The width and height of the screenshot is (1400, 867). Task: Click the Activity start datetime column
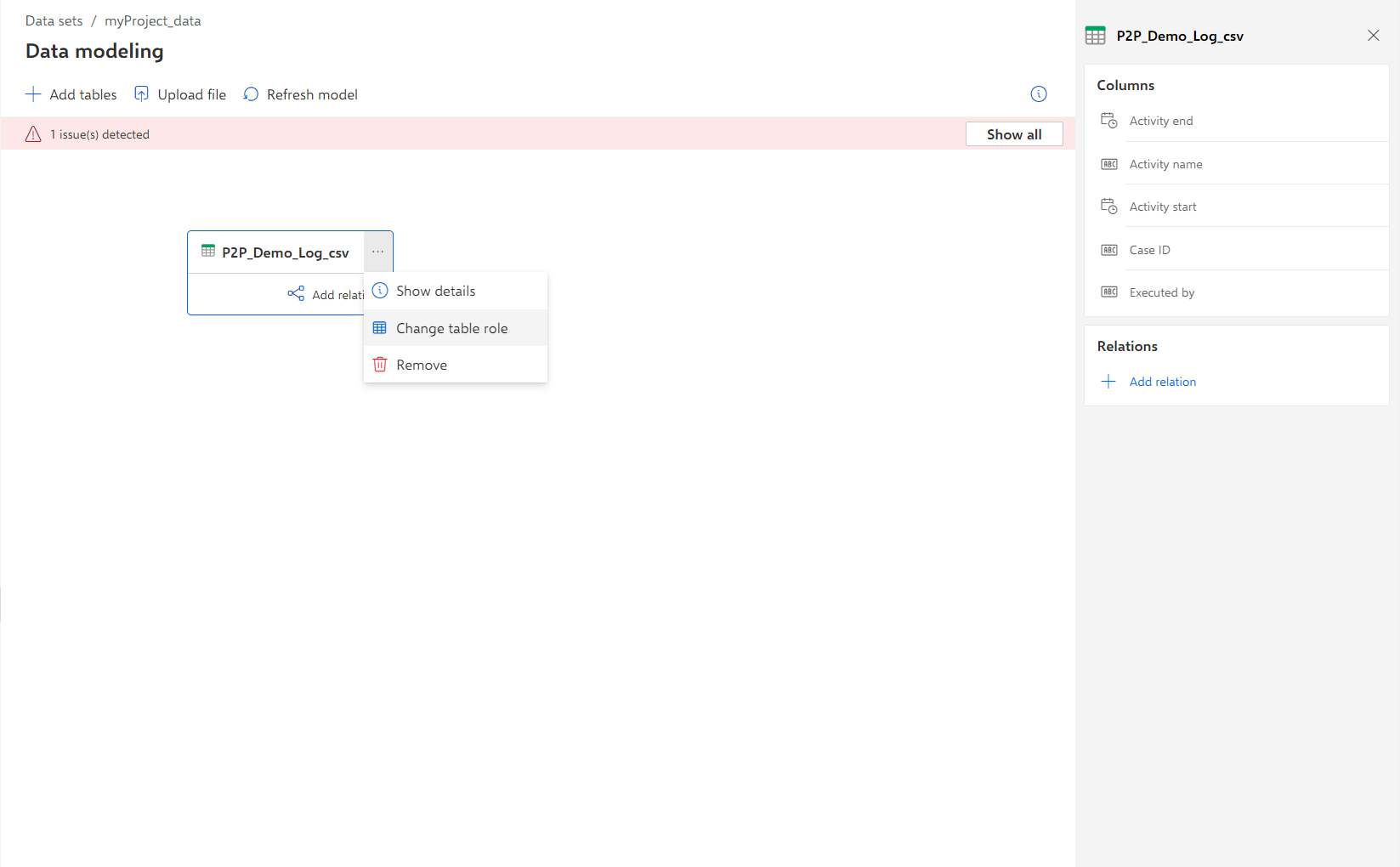pos(1237,207)
